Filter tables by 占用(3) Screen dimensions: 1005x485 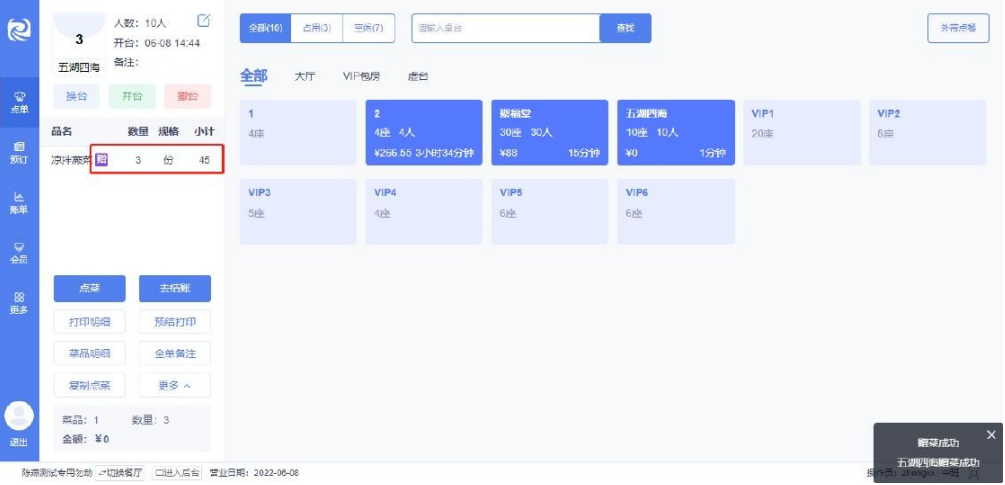[x=317, y=28]
